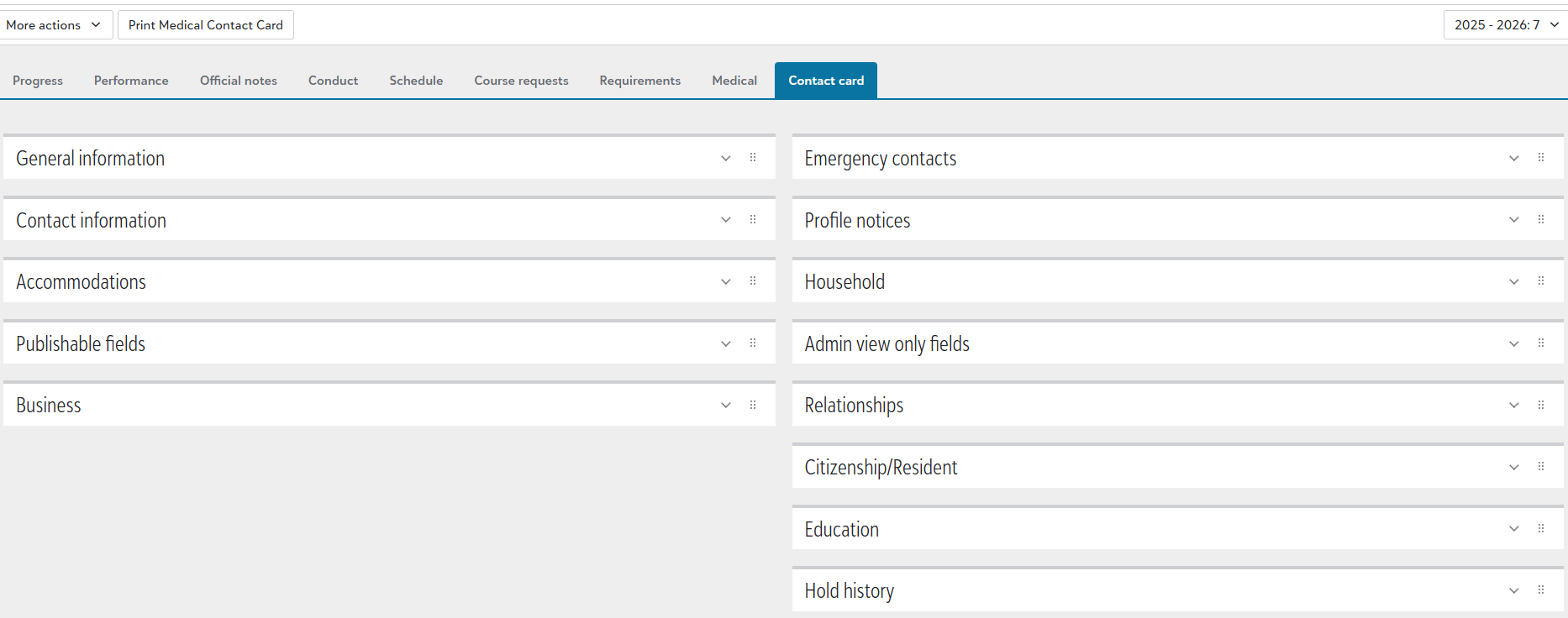Click Print Medical Contact Card button
The height and width of the screenshot is (618, 1568).
point(206,25)
